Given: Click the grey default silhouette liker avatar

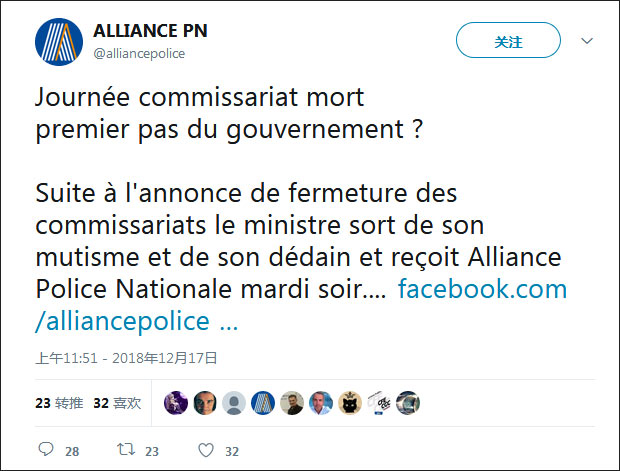Looking at the screenshot, I should pyautogui.click(x=234, y=403).
